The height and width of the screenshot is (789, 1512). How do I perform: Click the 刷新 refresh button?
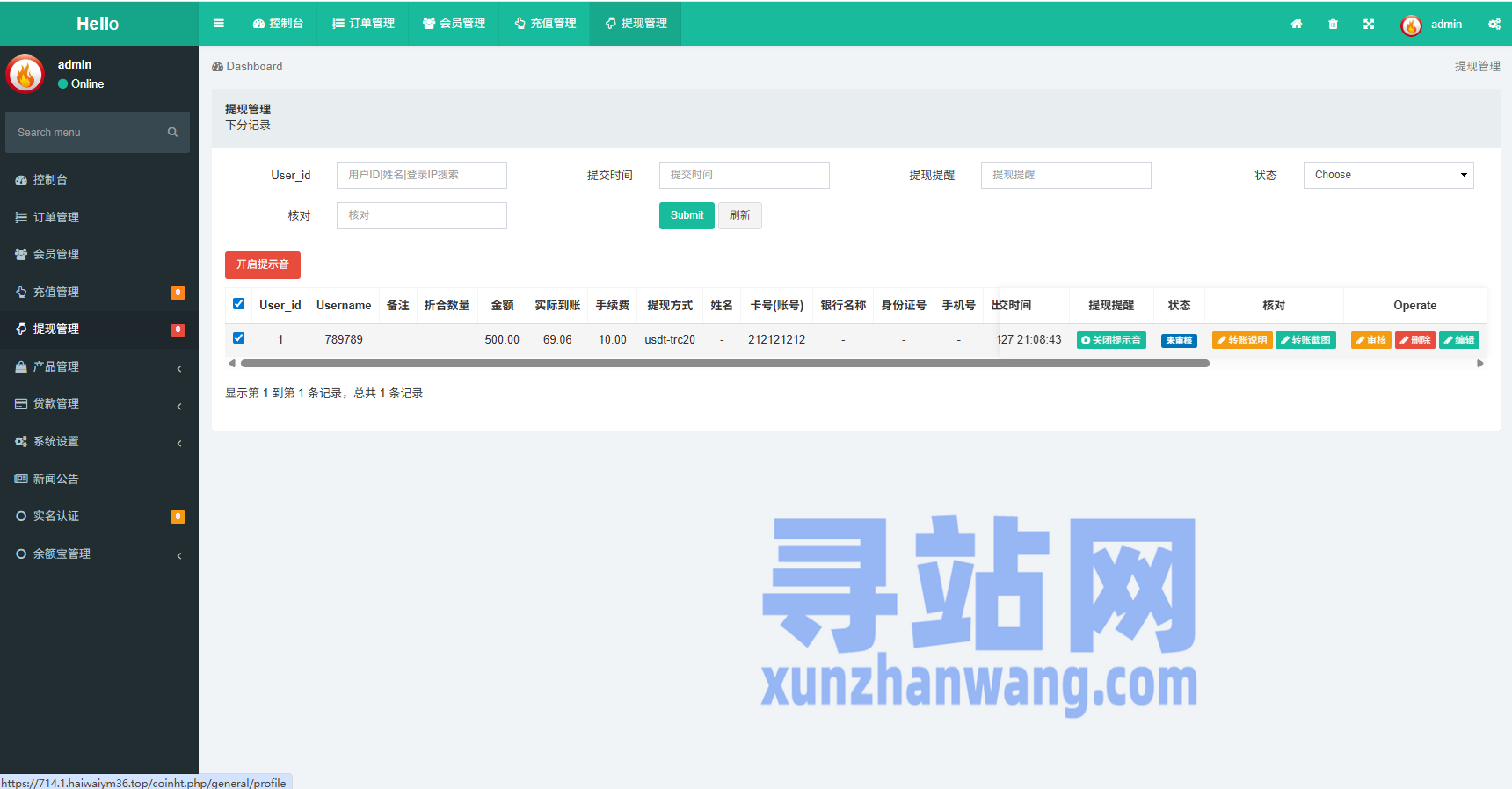tap(740, 215)
